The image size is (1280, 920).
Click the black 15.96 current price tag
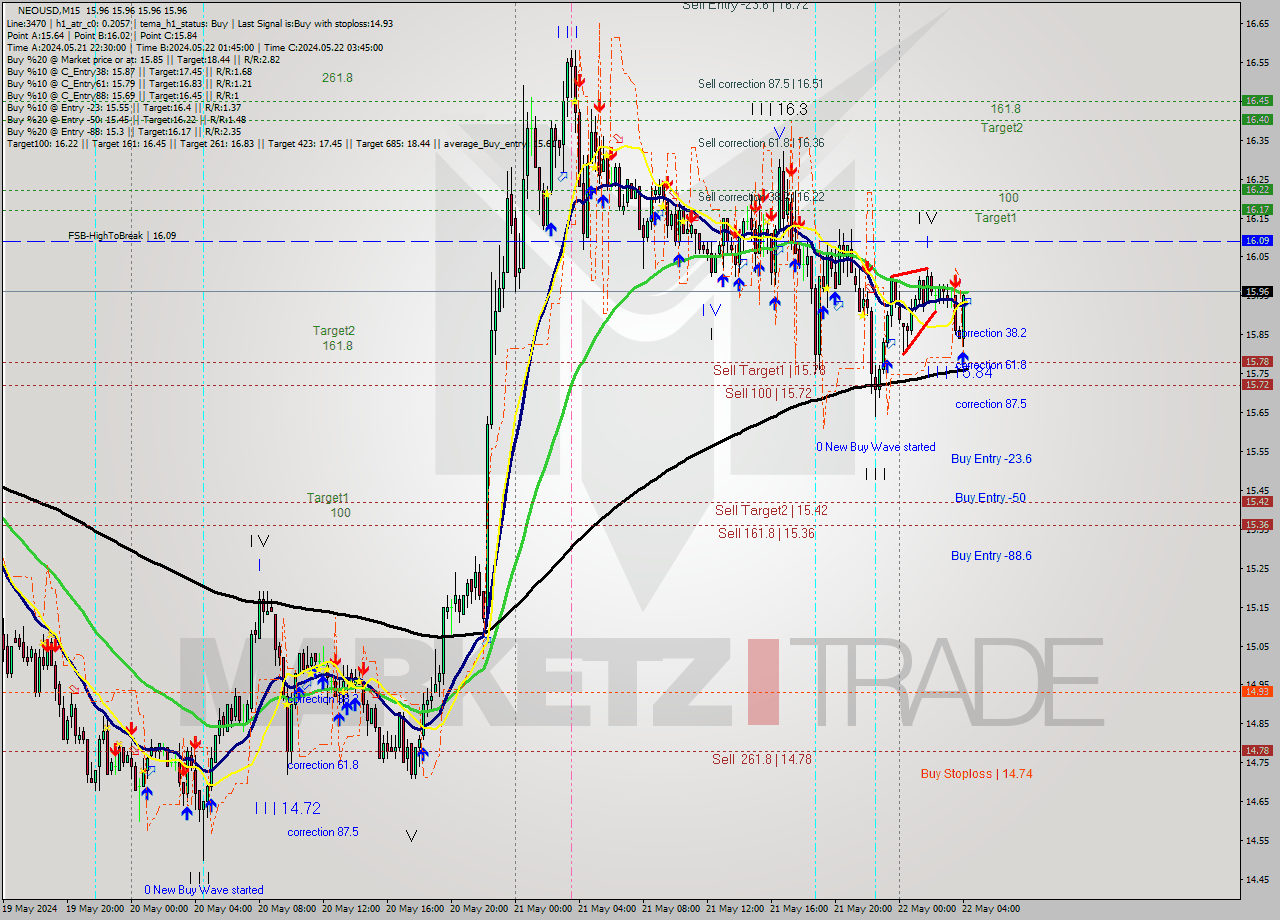pos(1257,291)
